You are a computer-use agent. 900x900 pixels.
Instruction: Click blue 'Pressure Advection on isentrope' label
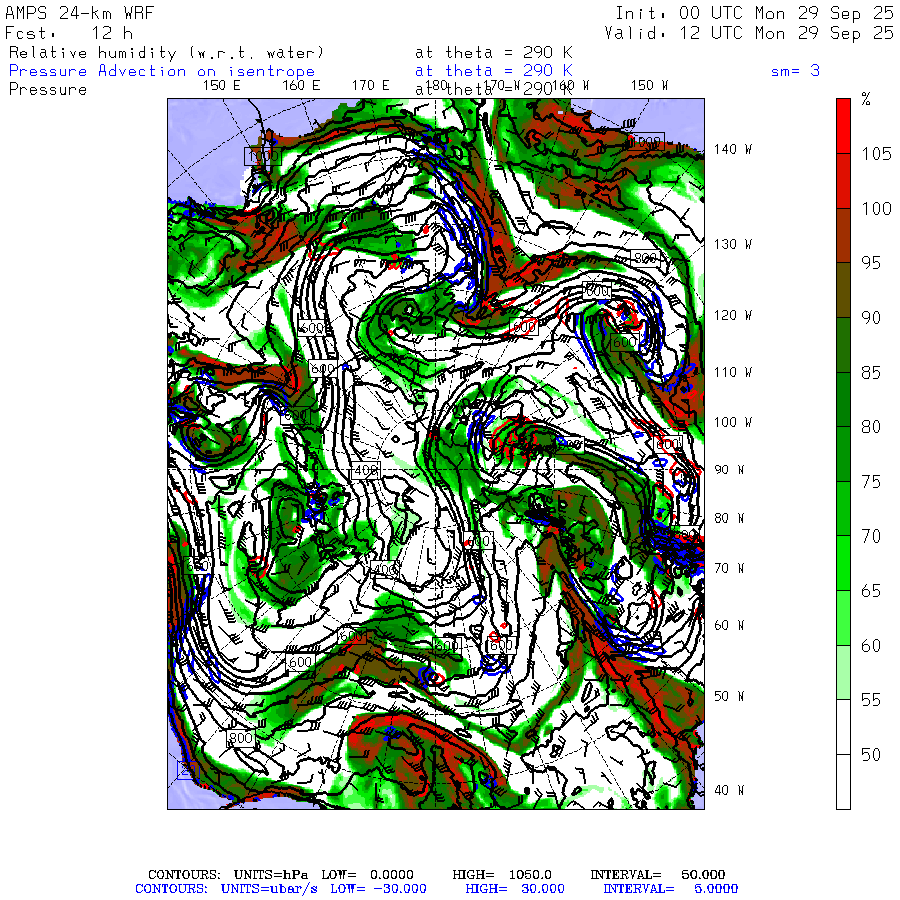click(162, 71)
